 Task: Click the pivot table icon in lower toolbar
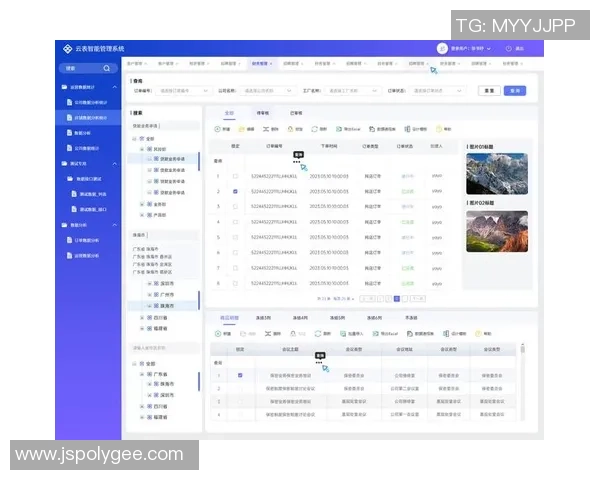tap(409, 334)
